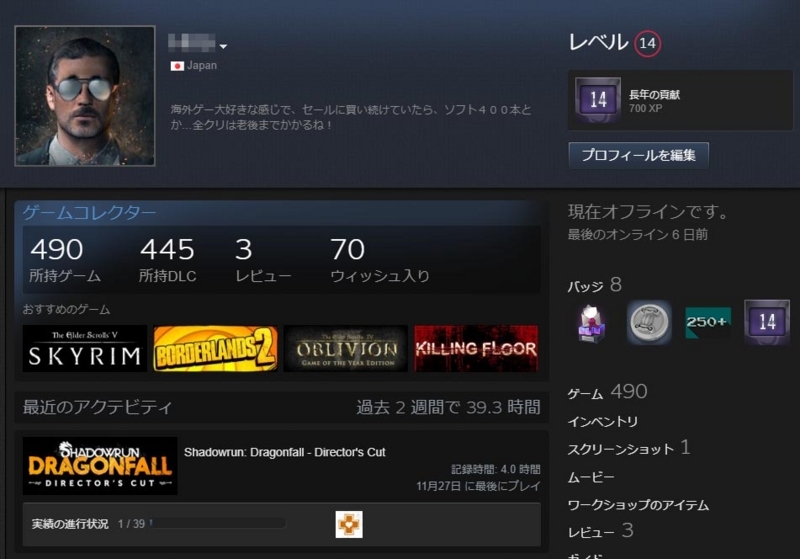Open the レビュー 3 sidebar link
Screen dimensions: 800x559
click(x=600, y=531)
